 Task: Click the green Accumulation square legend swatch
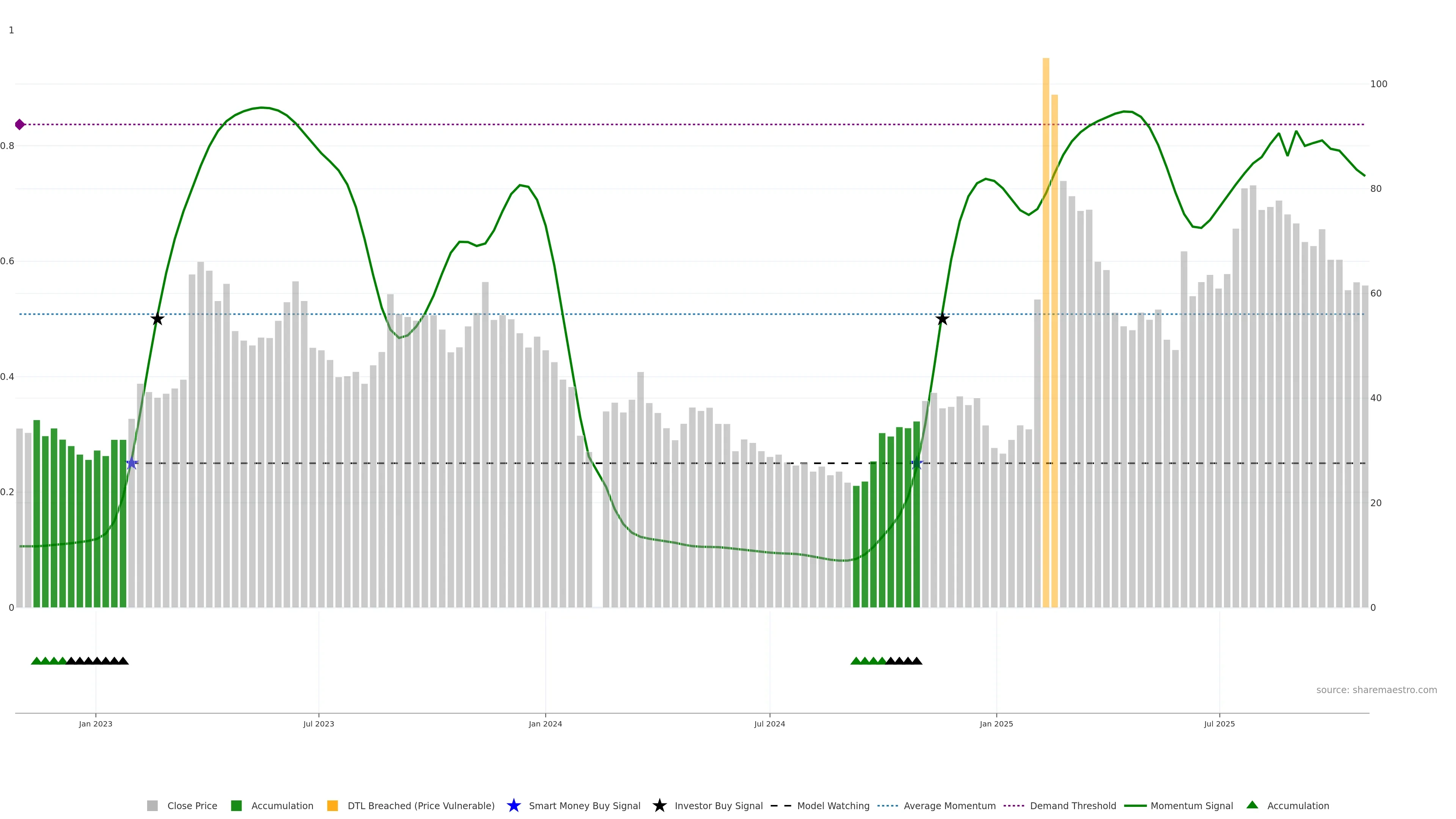(x=236, y=805)
